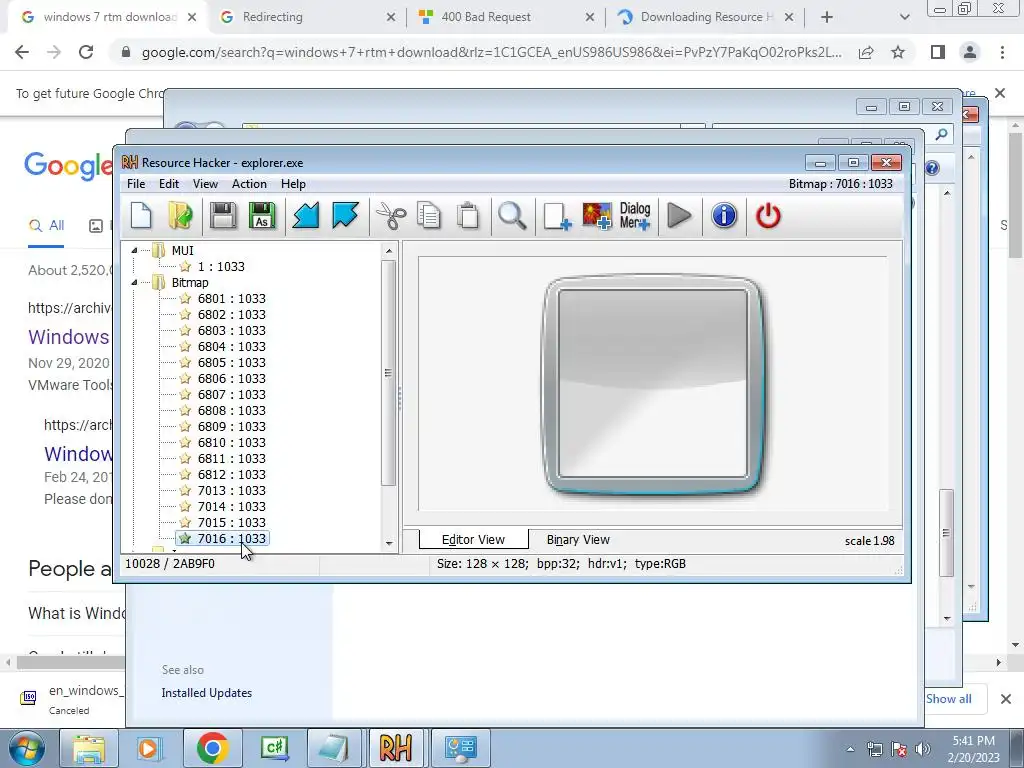
Task: Open the File menu in Resource Hacker
Action: 136,184
